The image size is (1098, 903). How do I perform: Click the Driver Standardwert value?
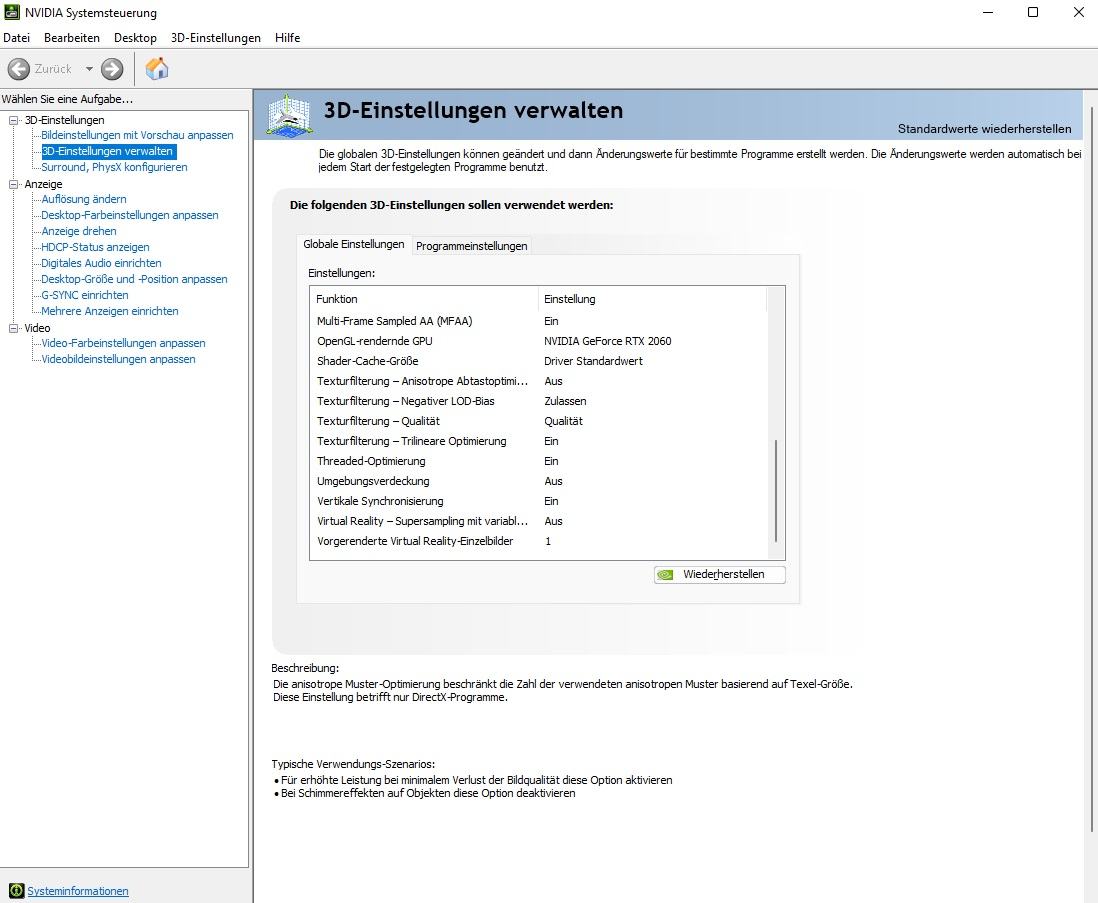(x=593, y=361)
